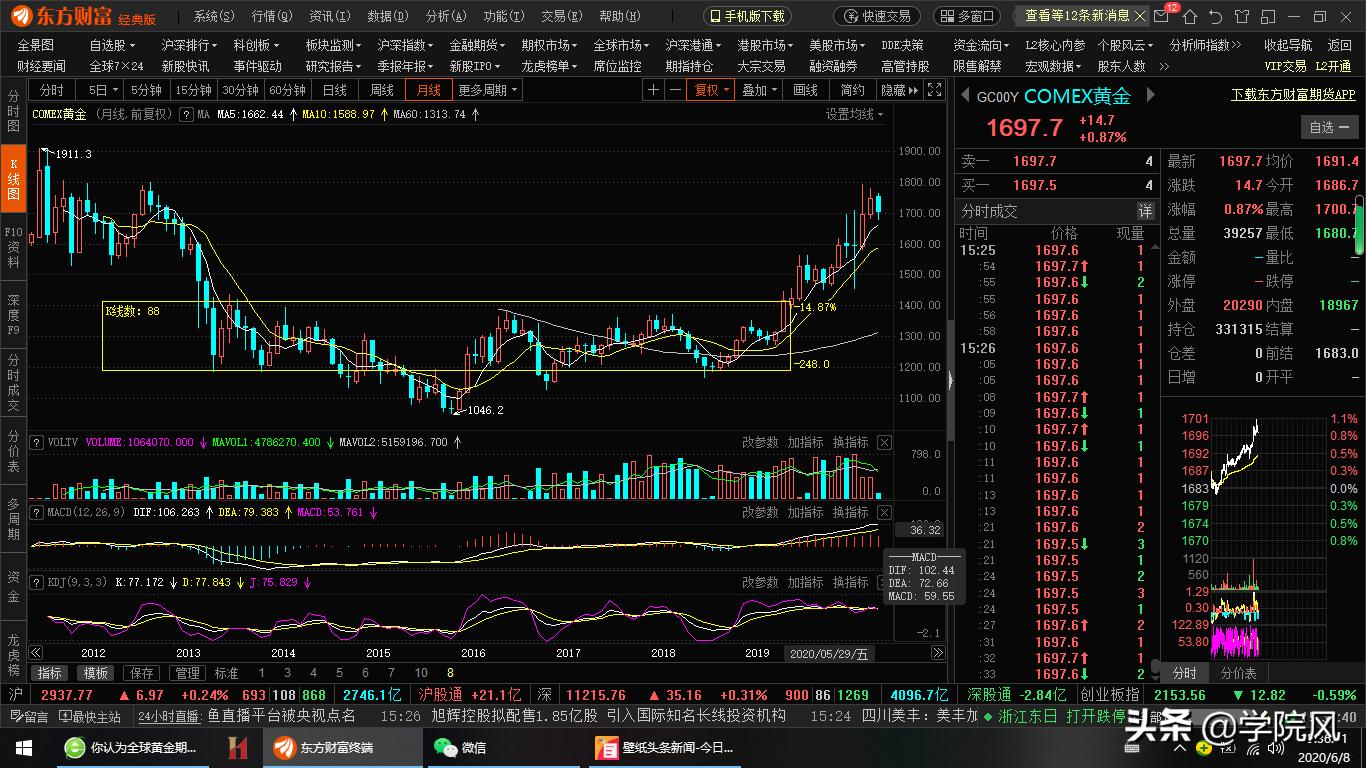The image size is (1366, 768).
Task: Close the MACD indicator panel
Action: [x=884, y=512]
